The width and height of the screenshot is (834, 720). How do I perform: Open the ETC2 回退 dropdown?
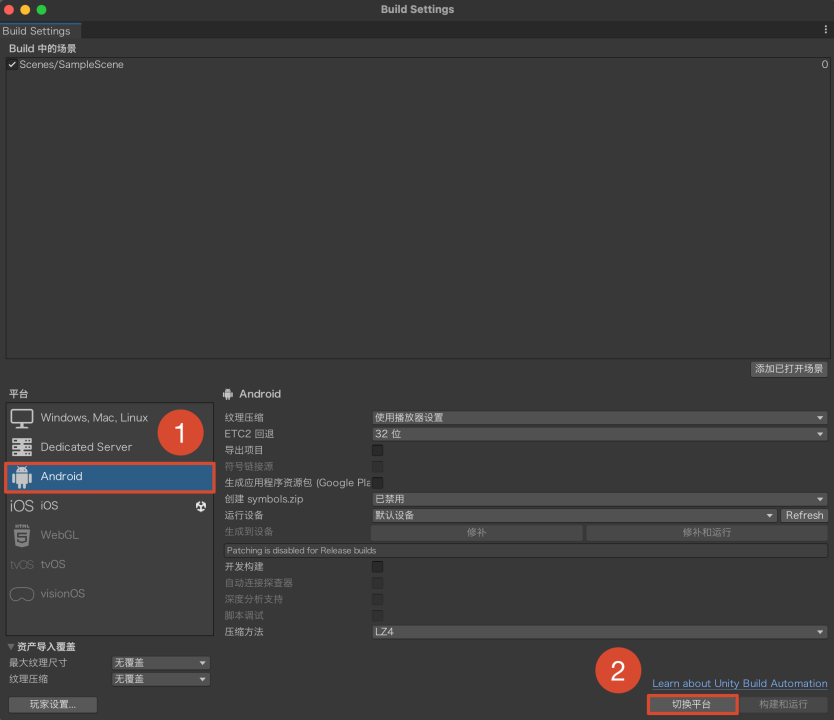(599, 434)
